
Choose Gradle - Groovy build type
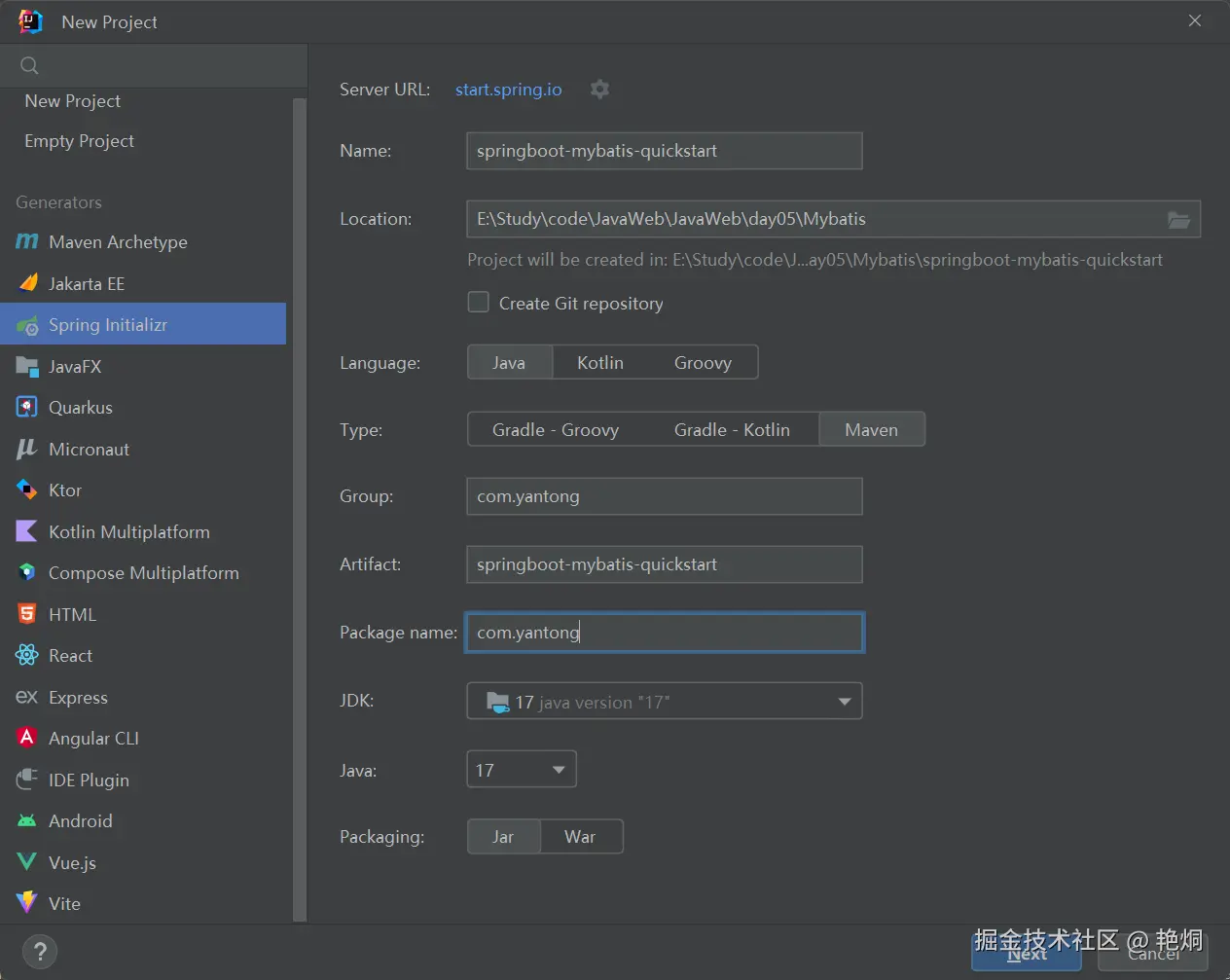tap(556, 430)
